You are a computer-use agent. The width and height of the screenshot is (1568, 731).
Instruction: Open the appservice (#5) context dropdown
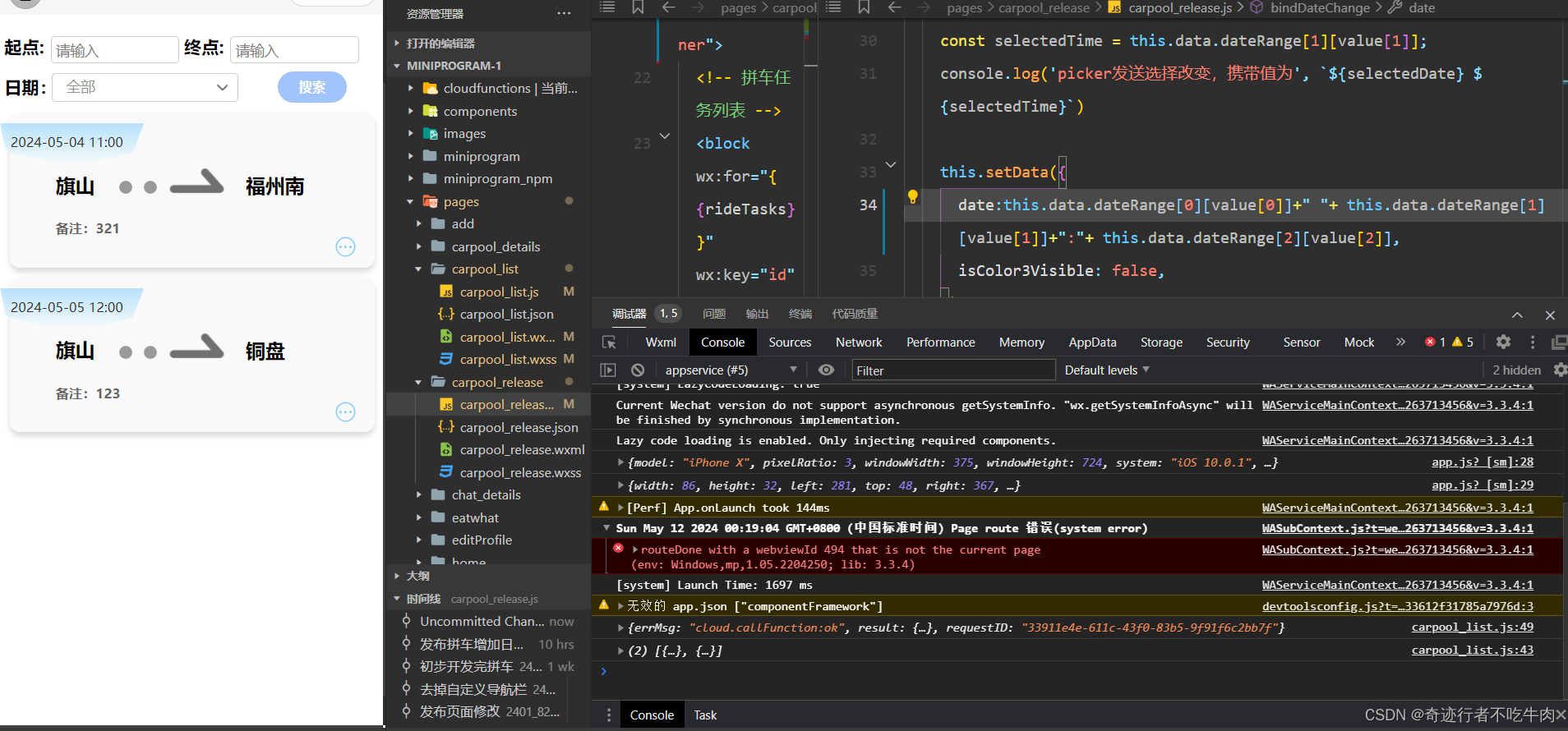(731, 370)
